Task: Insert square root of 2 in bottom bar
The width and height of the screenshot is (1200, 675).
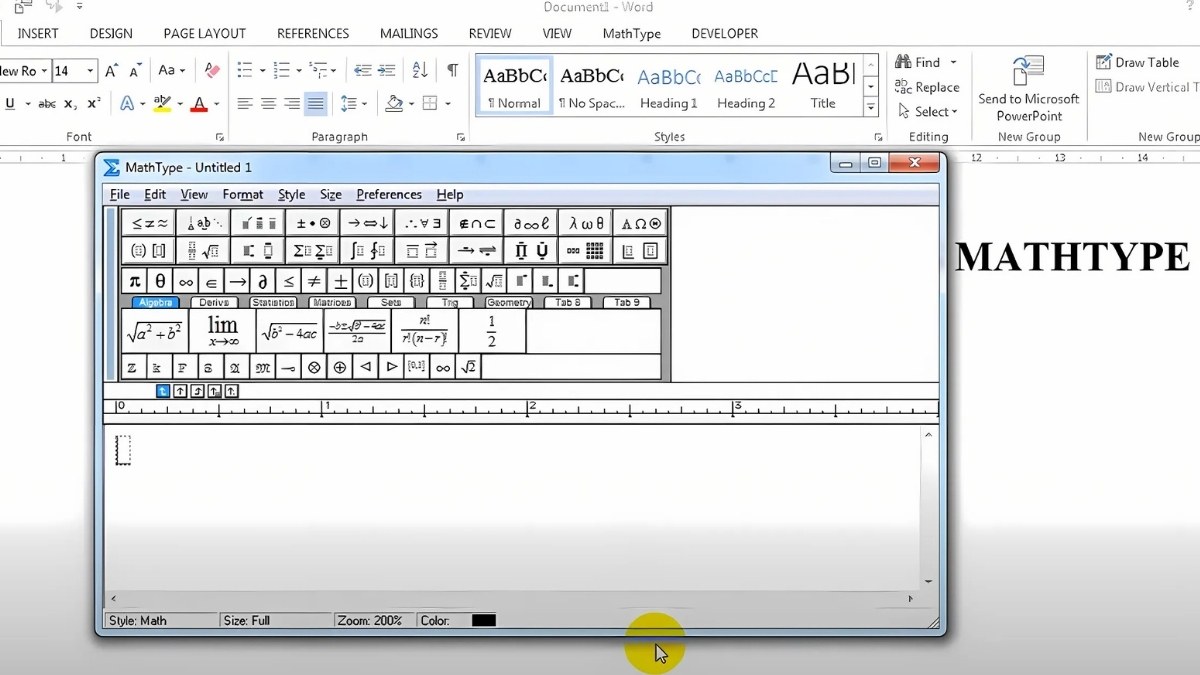Action: [x=468, y=367]
